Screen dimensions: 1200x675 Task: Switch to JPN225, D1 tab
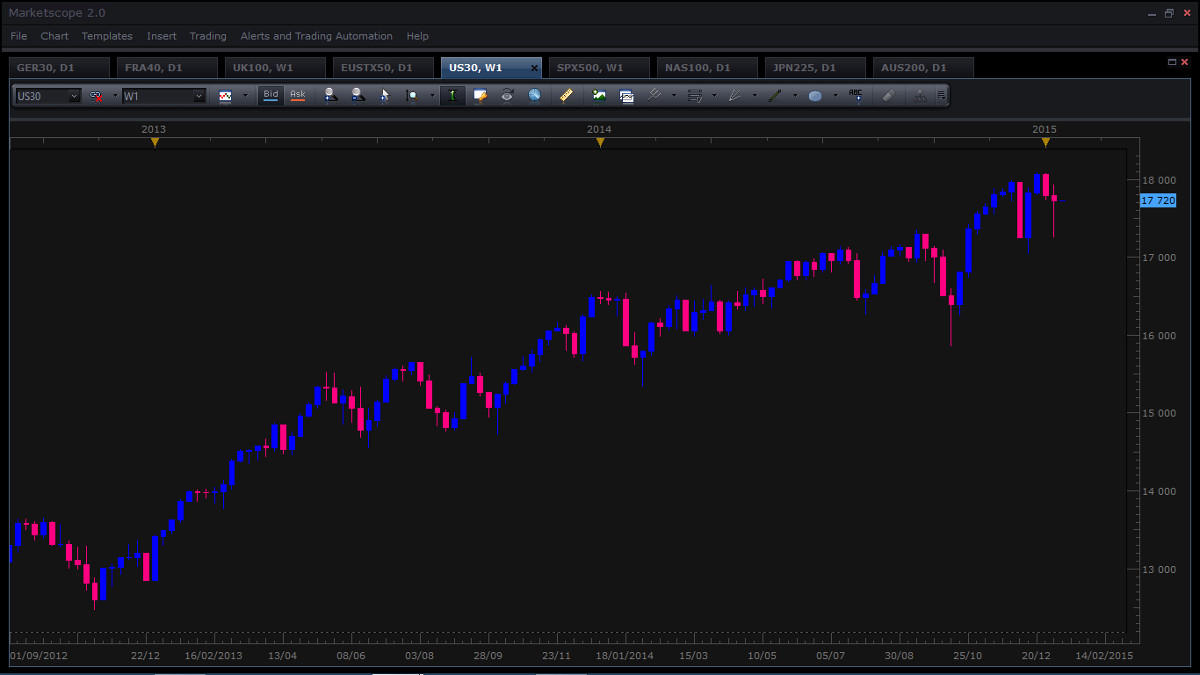pos(815,68)
